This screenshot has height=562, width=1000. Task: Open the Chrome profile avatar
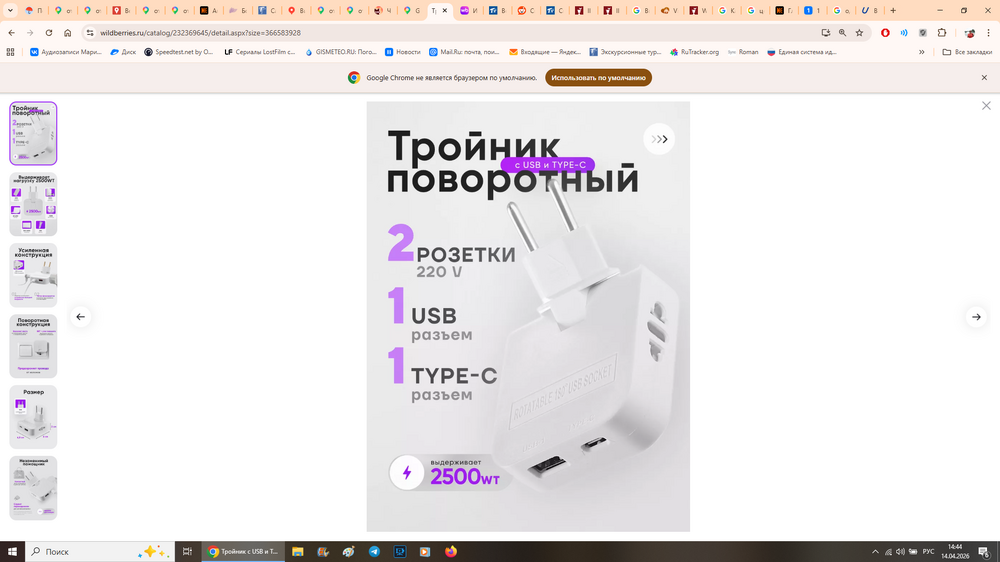click(x=969, y=33)
